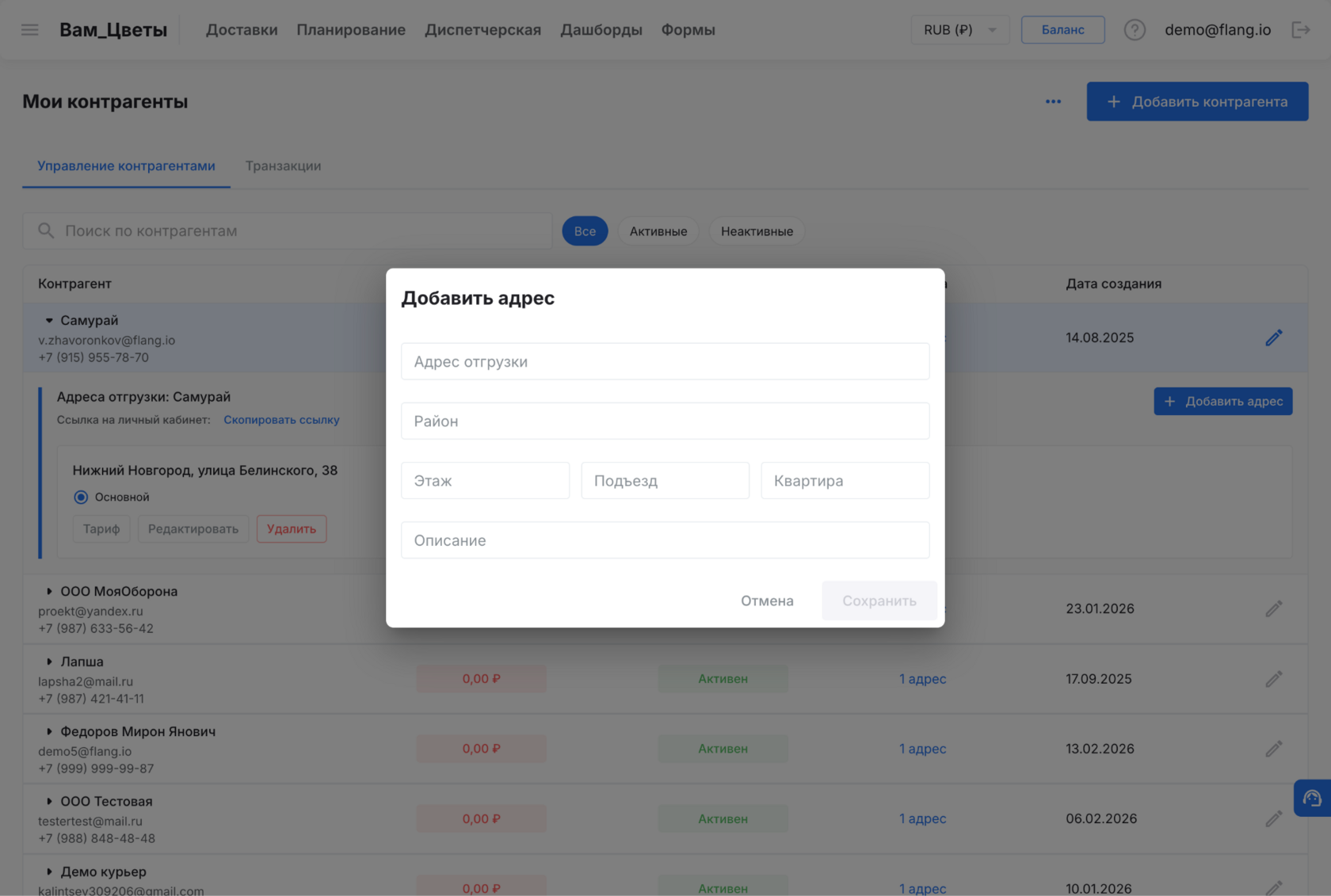Filter by Неактивные counterparties
Image resolution: width=1331 pixels, height=896 pixels.
point(757,231)
